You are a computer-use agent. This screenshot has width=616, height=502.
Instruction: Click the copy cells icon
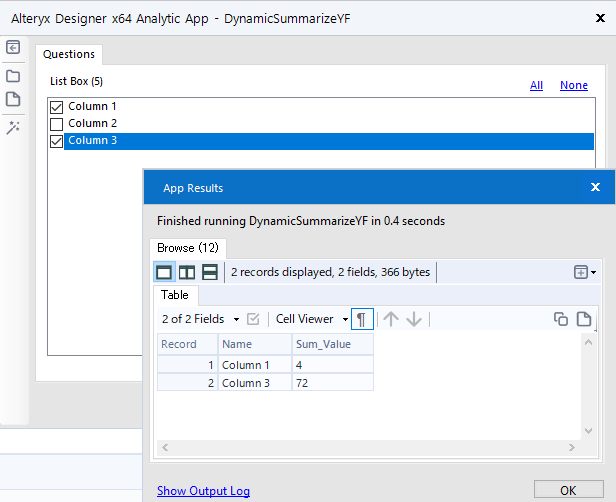(561, 319)
